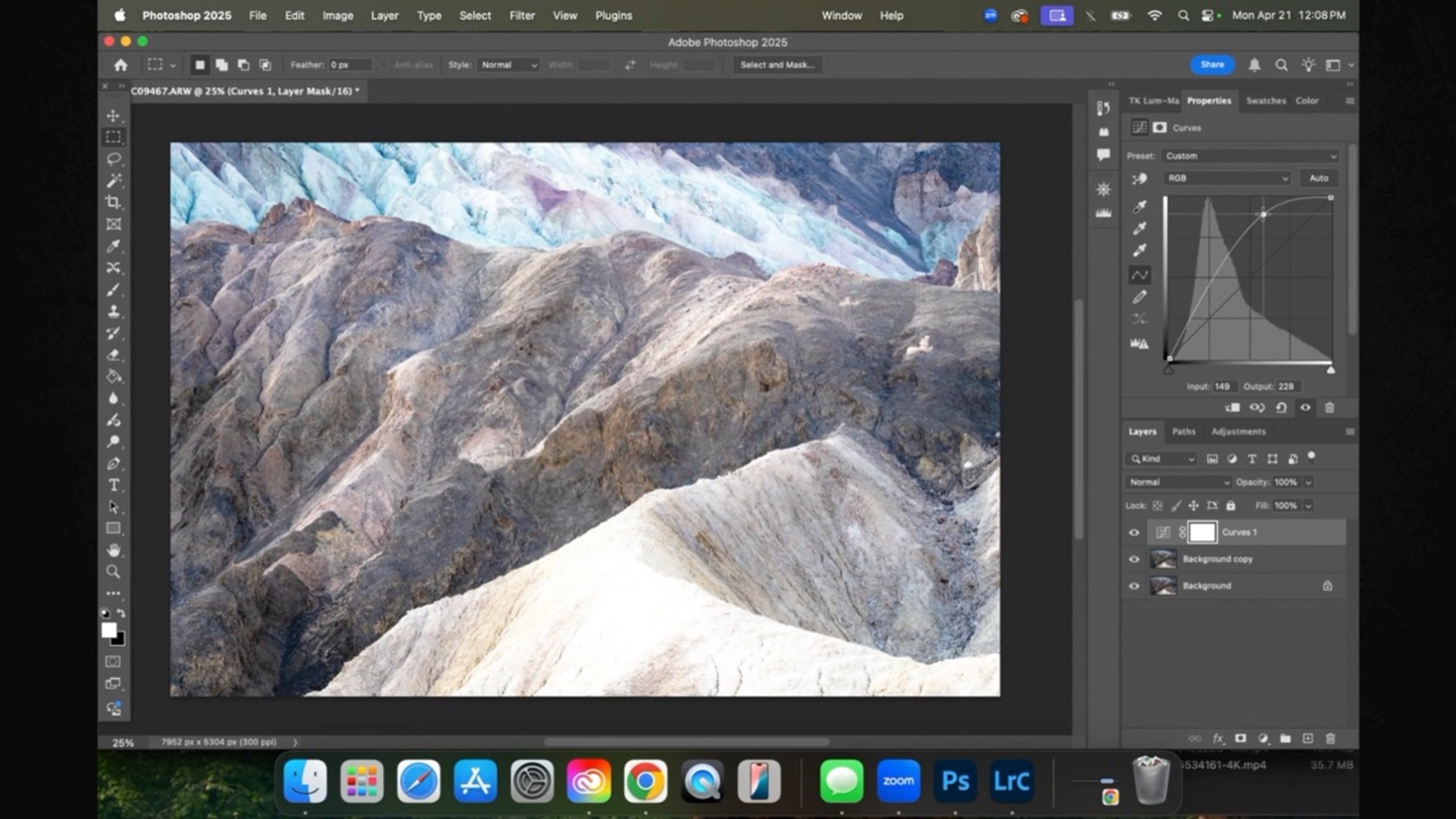Select the Crop tool in the toolbar
Viewport: 1456px width, 819px height.
(114, 202)
